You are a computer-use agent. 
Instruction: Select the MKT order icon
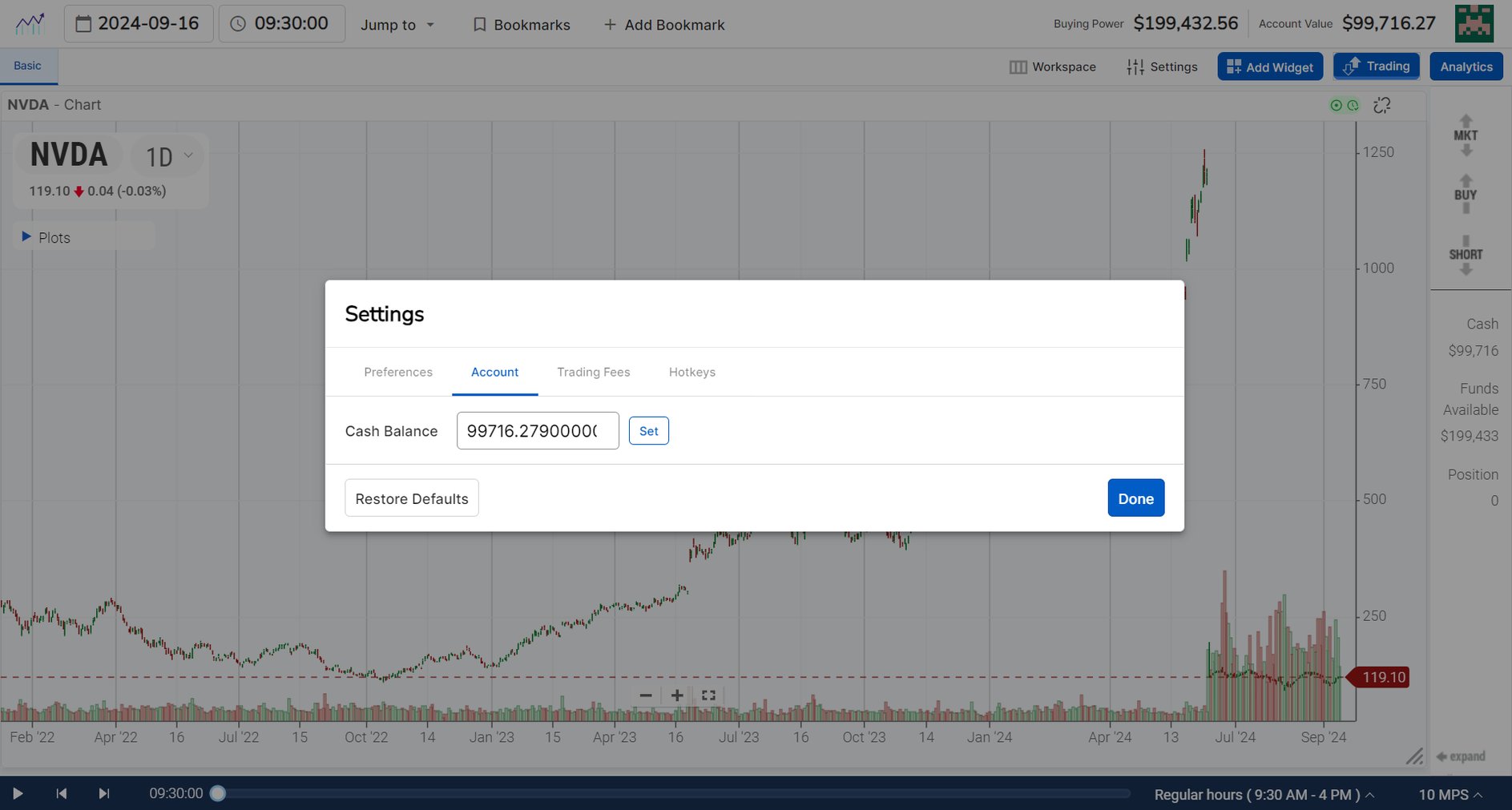1466,135
